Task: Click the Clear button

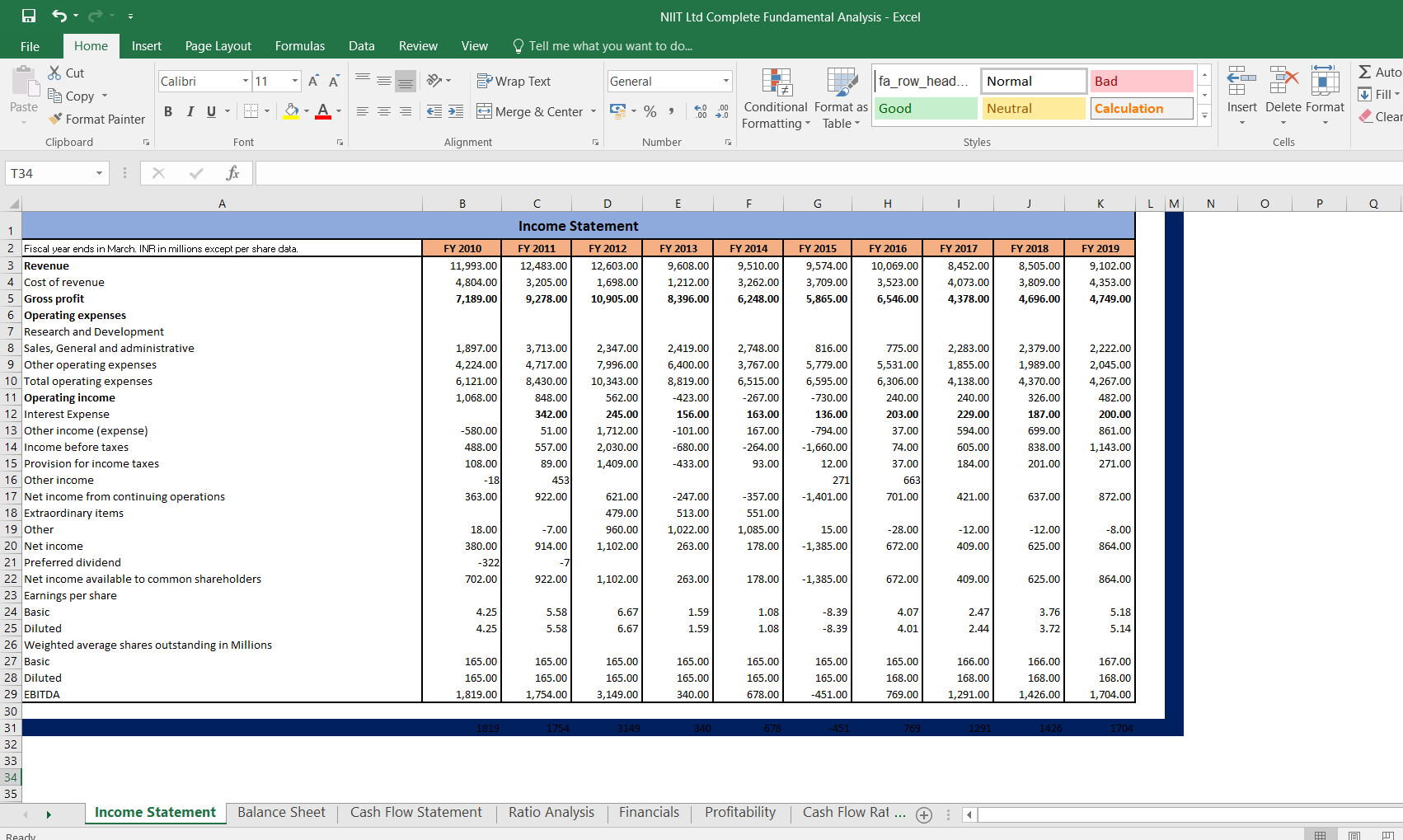Action: 1381,117
